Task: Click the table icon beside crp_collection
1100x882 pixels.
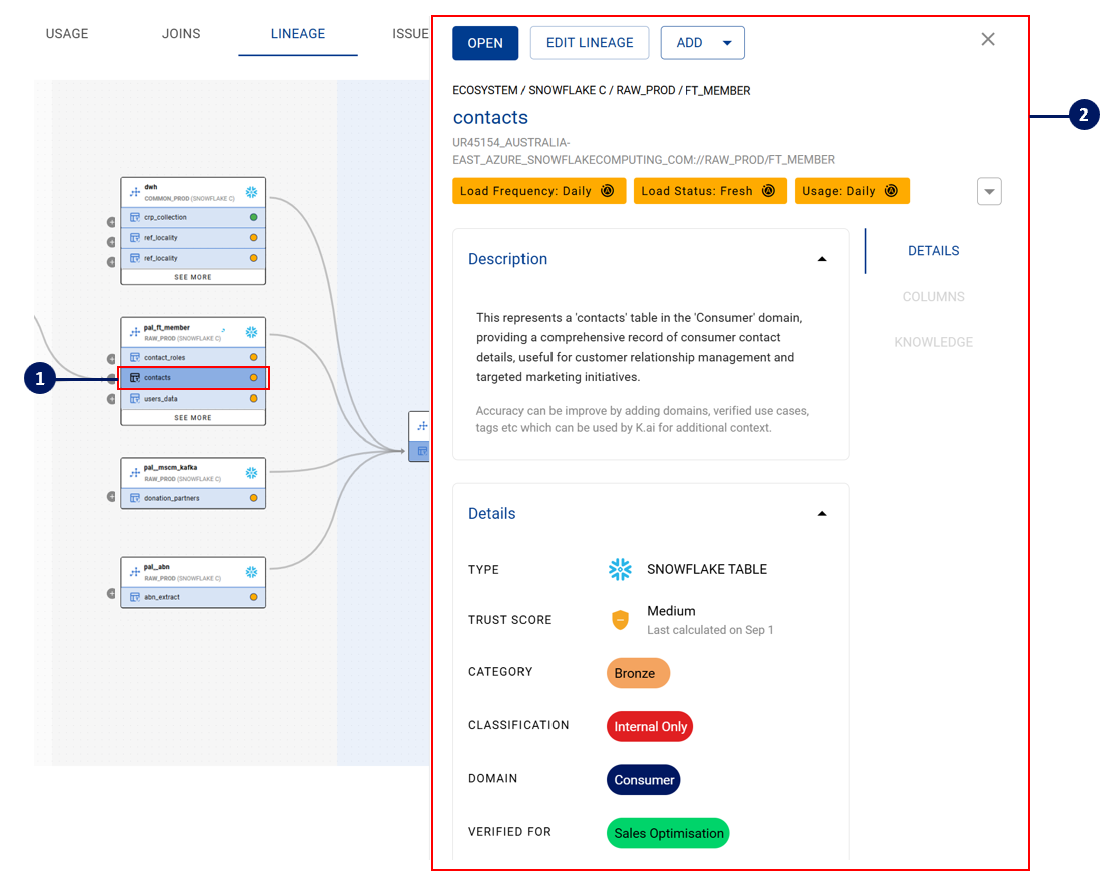Action: point(135,217)
